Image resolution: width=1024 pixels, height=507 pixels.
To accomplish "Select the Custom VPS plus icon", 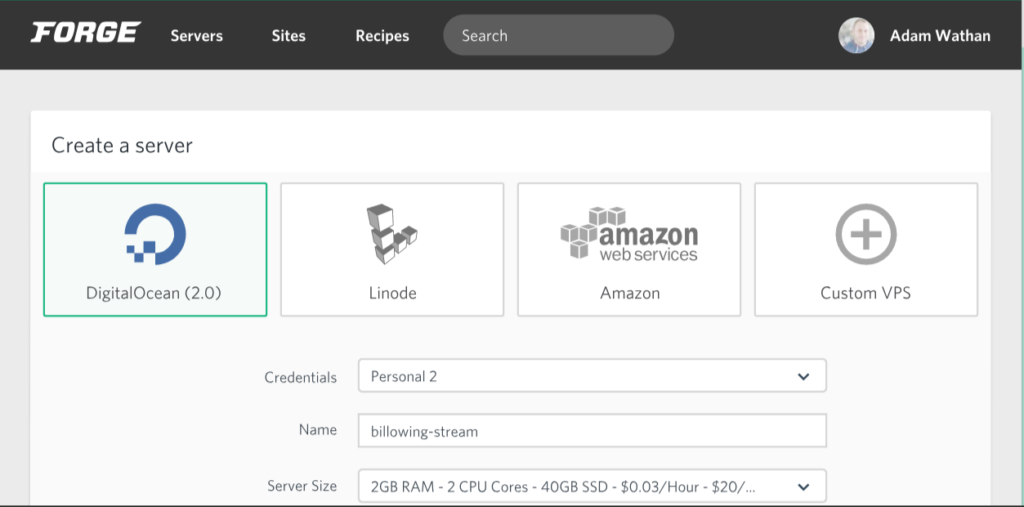I will (x=866, y=234).
